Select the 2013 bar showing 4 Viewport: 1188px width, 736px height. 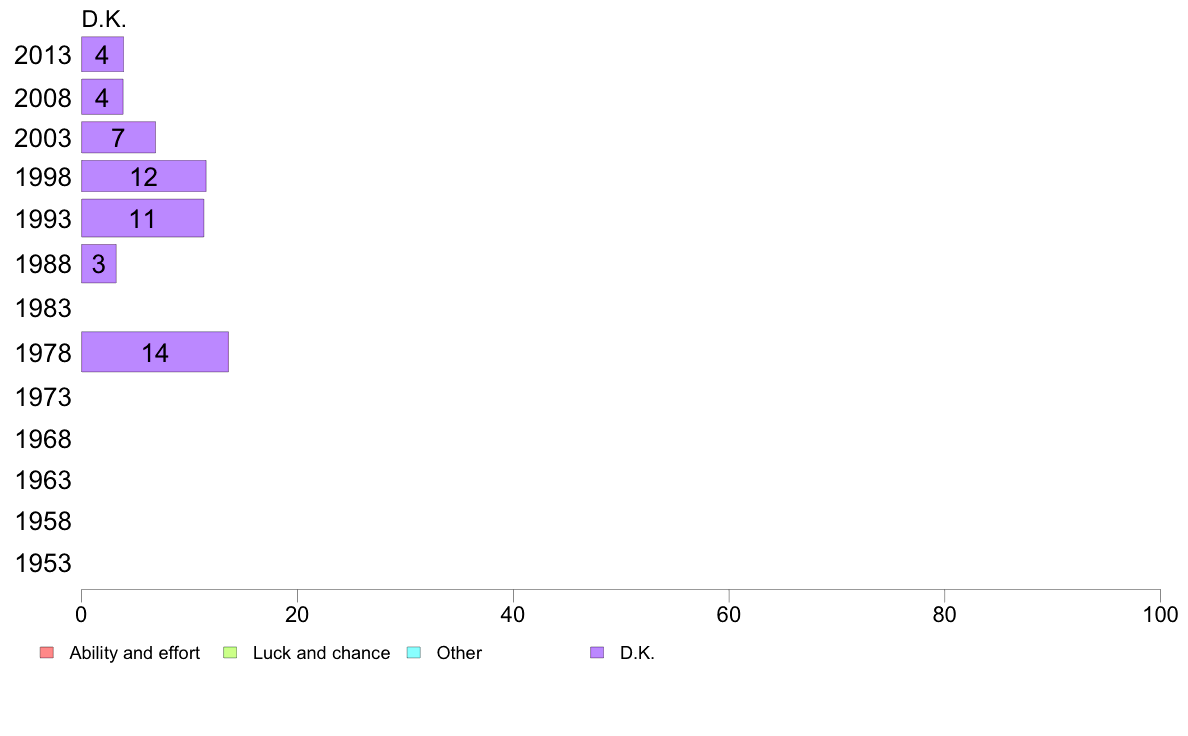click(x=102, y=55)
